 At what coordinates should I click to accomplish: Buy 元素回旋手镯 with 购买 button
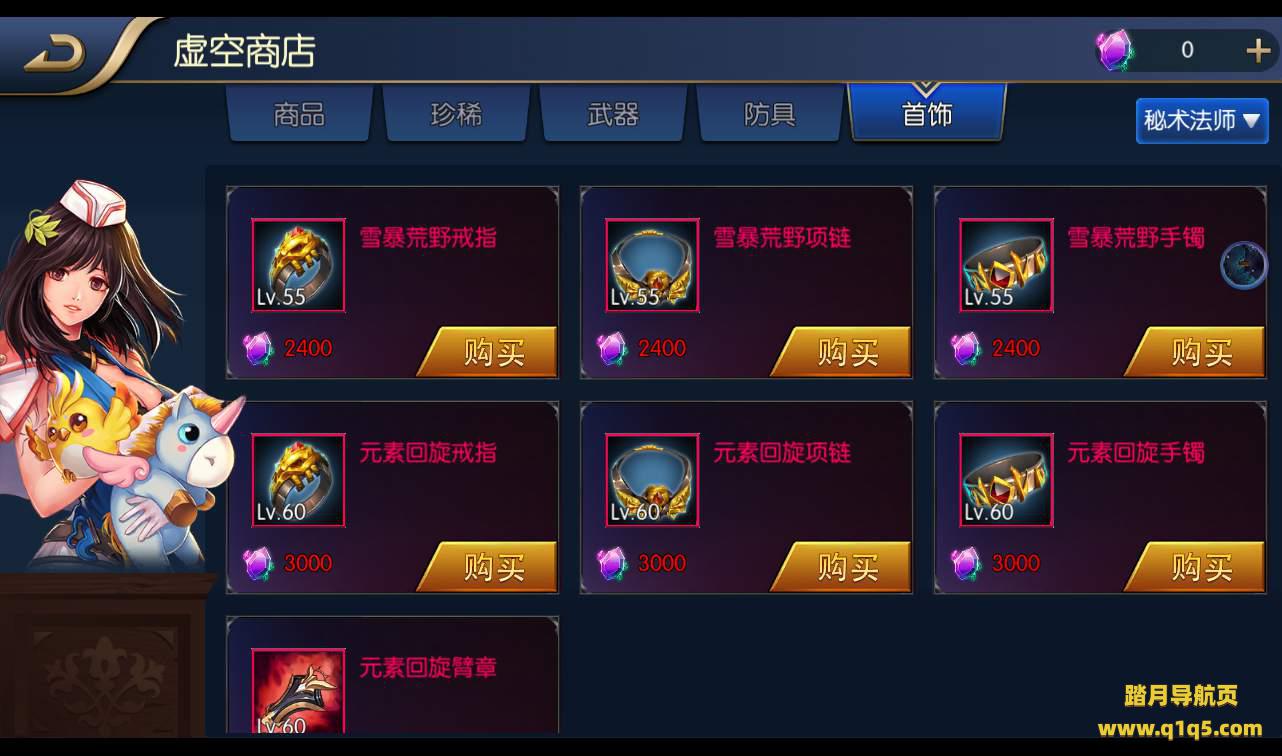[1196, 566]
